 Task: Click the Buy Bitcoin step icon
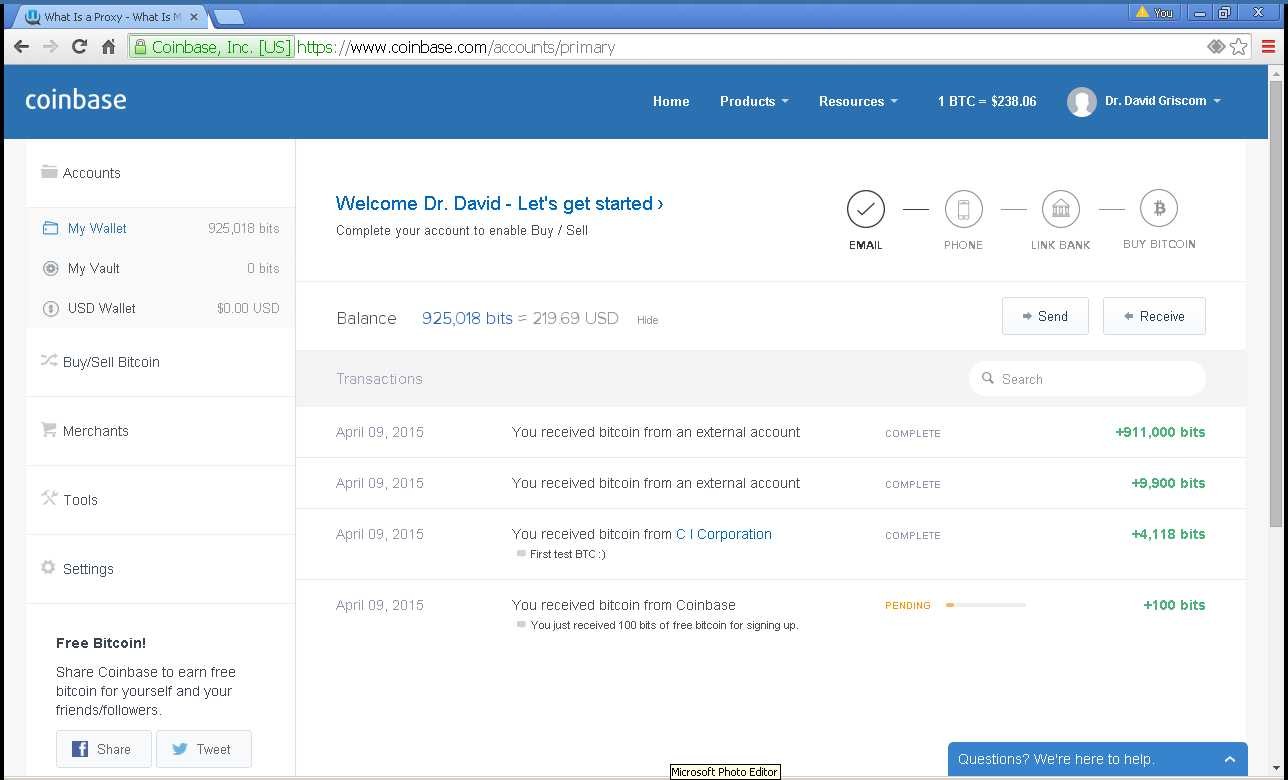1159,208
